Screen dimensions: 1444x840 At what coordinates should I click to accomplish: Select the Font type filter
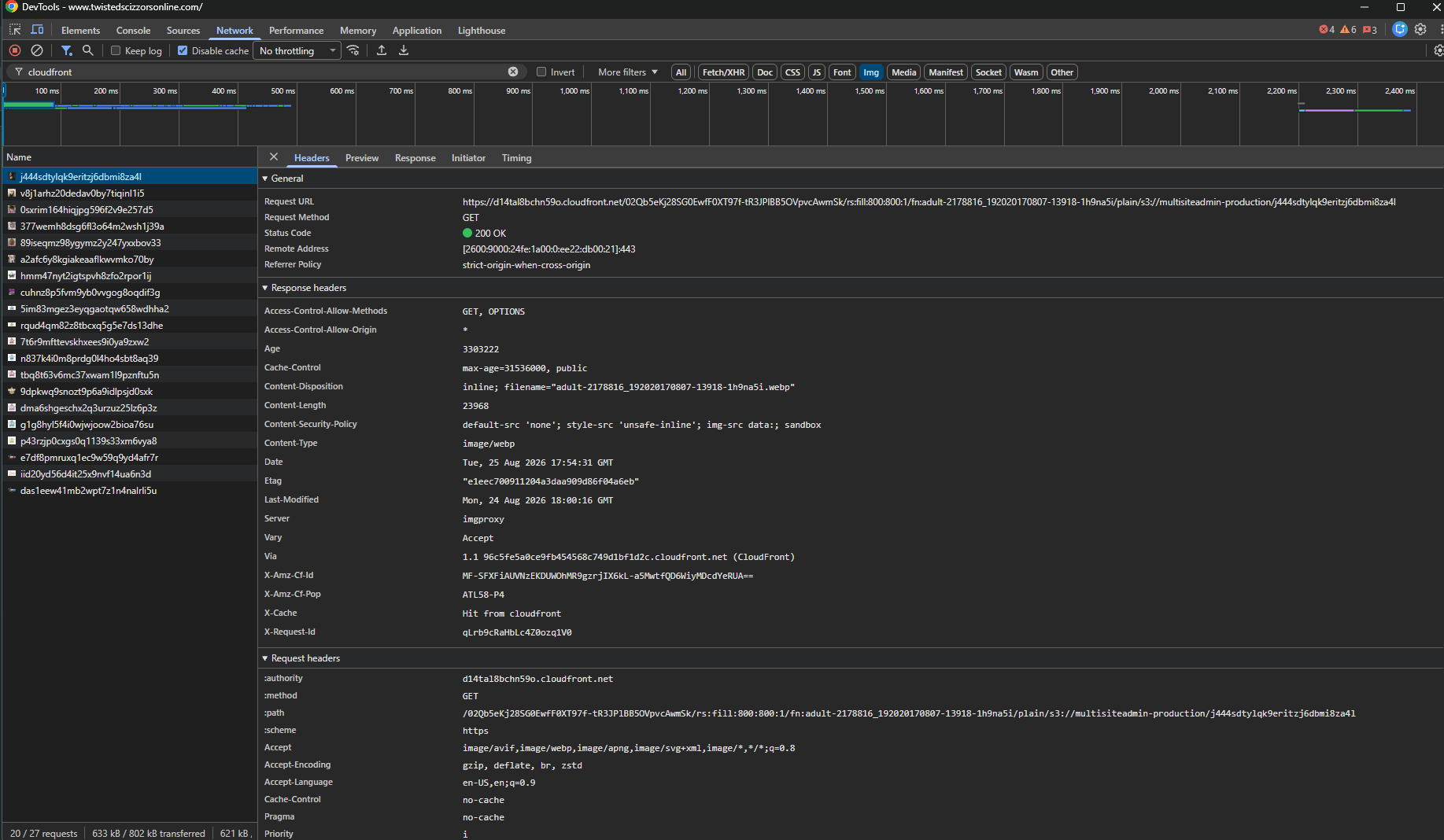(842, 72)
